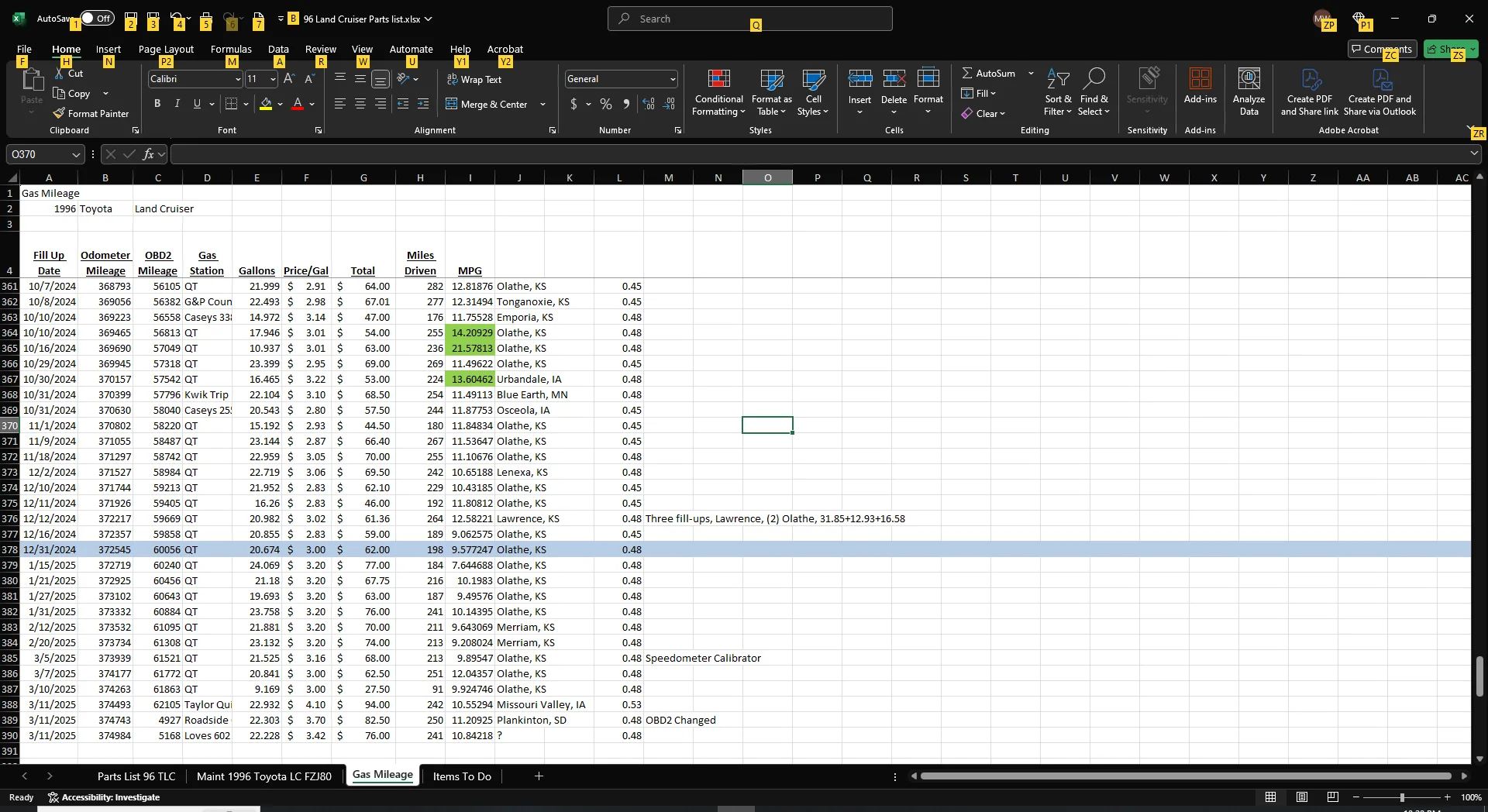
Task: Click the Cut scissors icon
Action: point(59,74)
